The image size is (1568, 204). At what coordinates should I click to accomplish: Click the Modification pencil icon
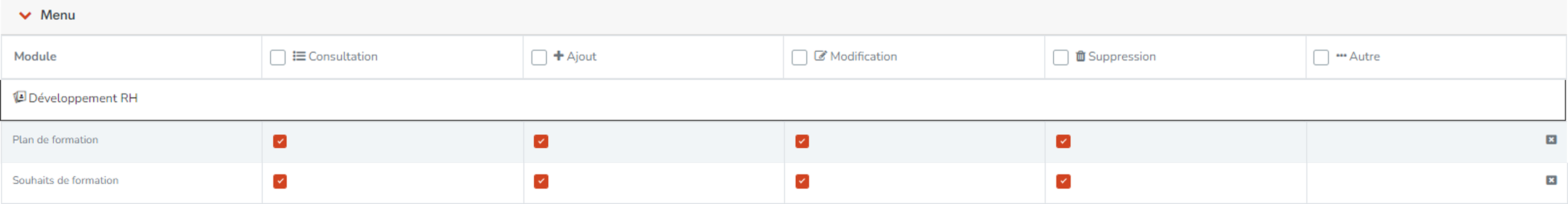point(821,56)
